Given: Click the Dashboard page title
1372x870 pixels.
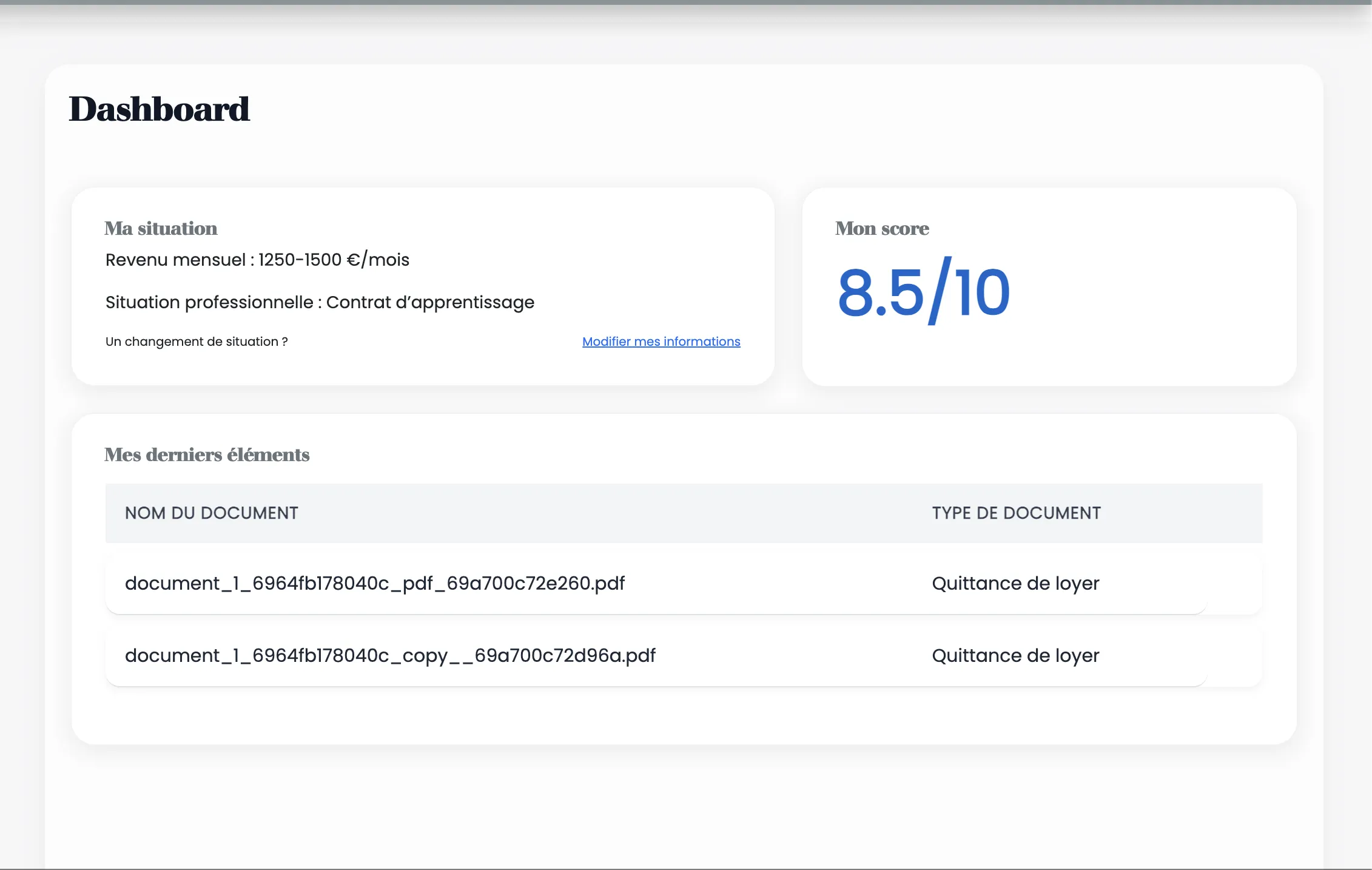Looking at the screenshot, I should (159, 109).
